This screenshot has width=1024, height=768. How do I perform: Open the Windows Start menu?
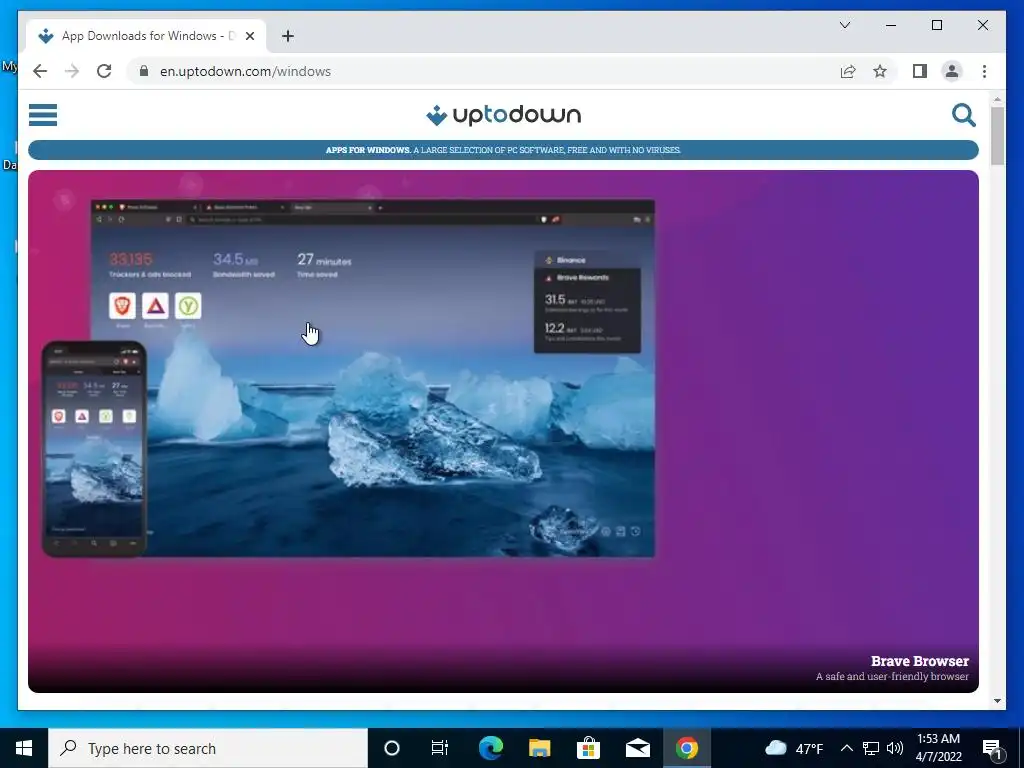[x=24, y=748]
